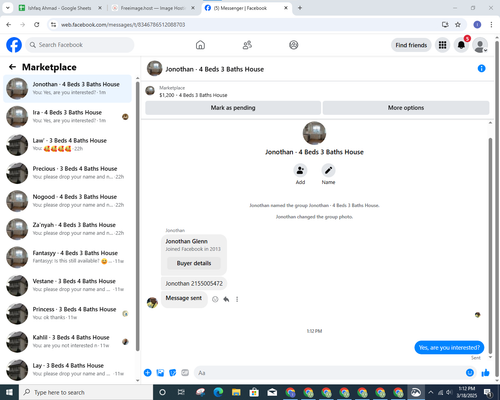Click the Windows taskbar search box
The image size is (500, 400).
[x=86, y=392]
